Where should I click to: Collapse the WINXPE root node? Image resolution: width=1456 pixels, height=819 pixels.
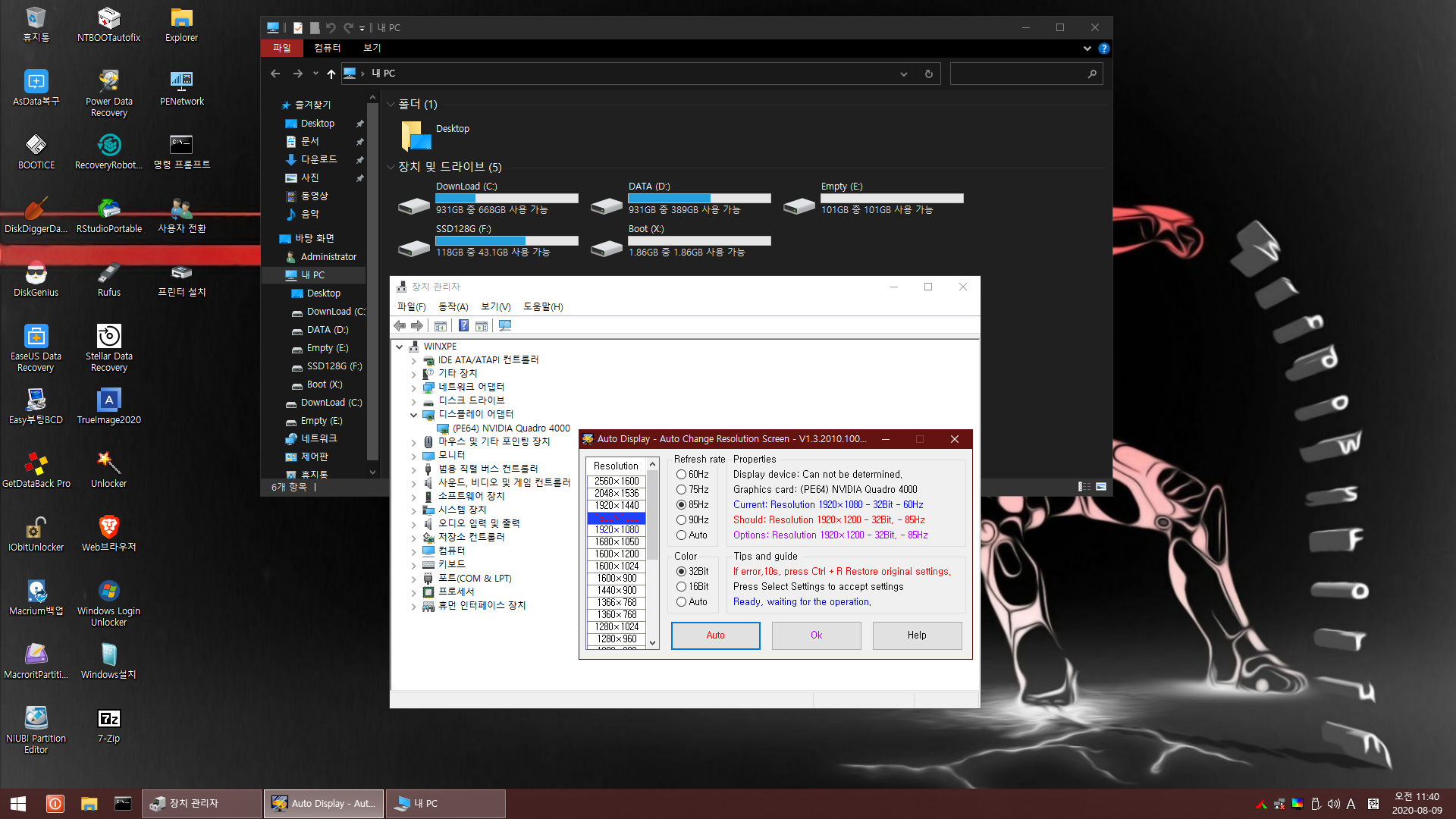point(399,347)
